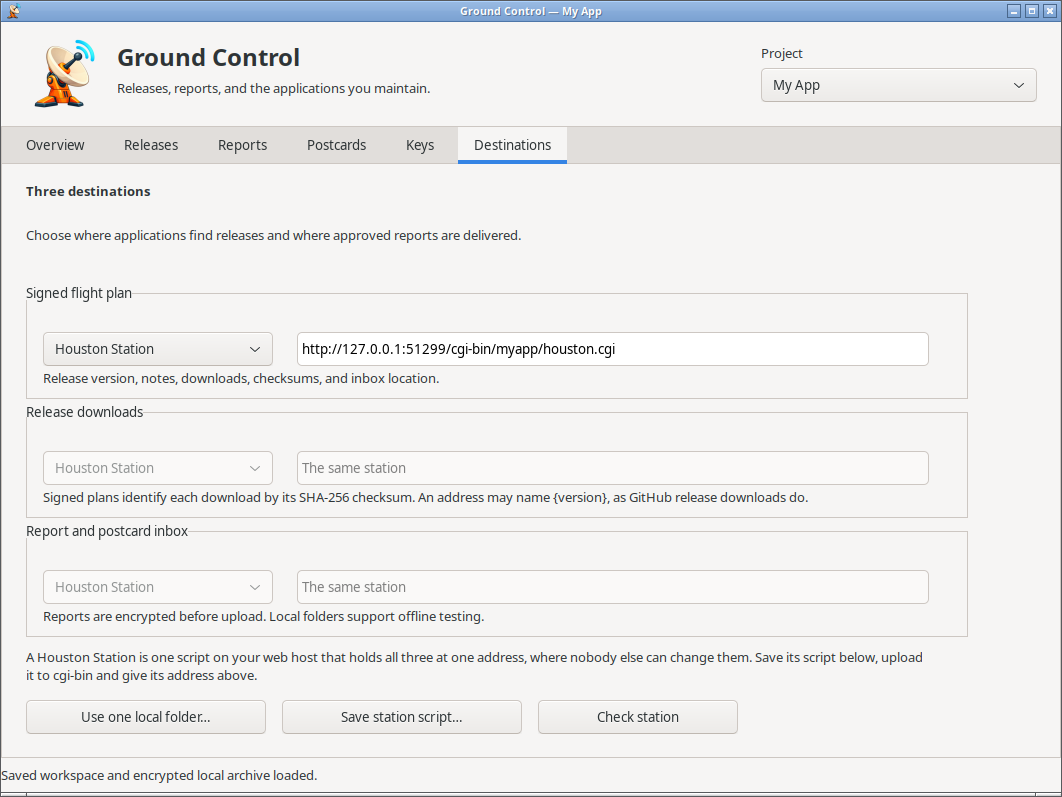This screenshot has width=1062, height=797.
Task: Focus the houston.cgi flight plan address field
Action: (613, 349)
